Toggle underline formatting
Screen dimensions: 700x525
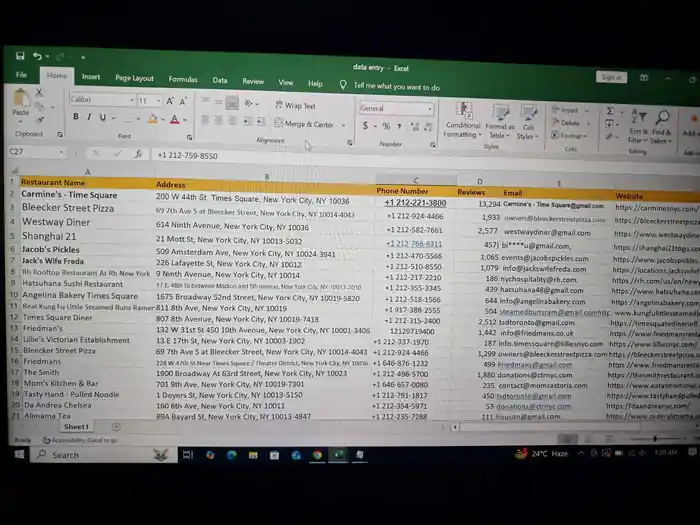click(x=103, y=117)
